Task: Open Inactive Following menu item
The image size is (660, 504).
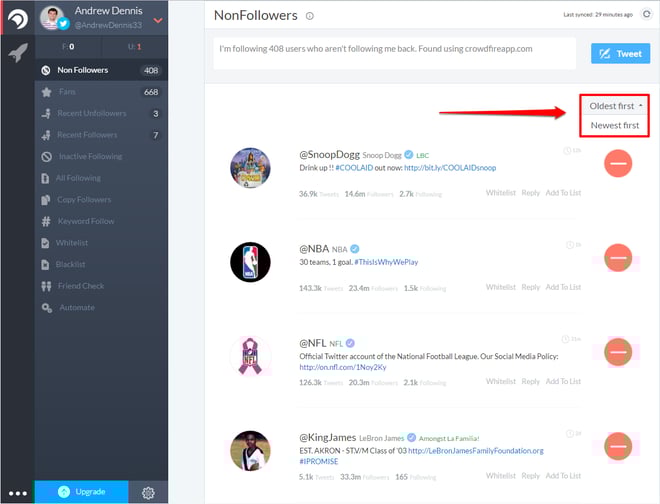Action: click(x=101, y=156)
